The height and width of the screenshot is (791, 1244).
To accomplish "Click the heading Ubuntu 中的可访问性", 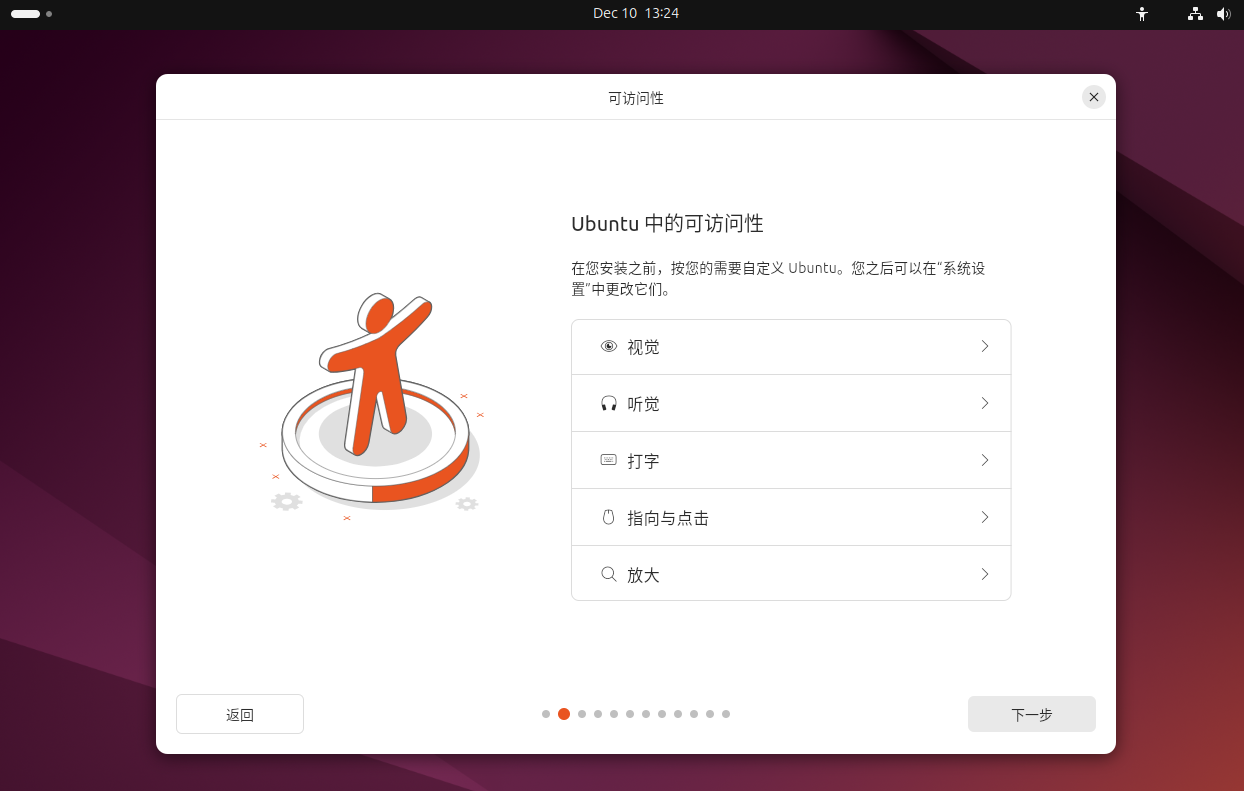I will [x=667, y=224].
